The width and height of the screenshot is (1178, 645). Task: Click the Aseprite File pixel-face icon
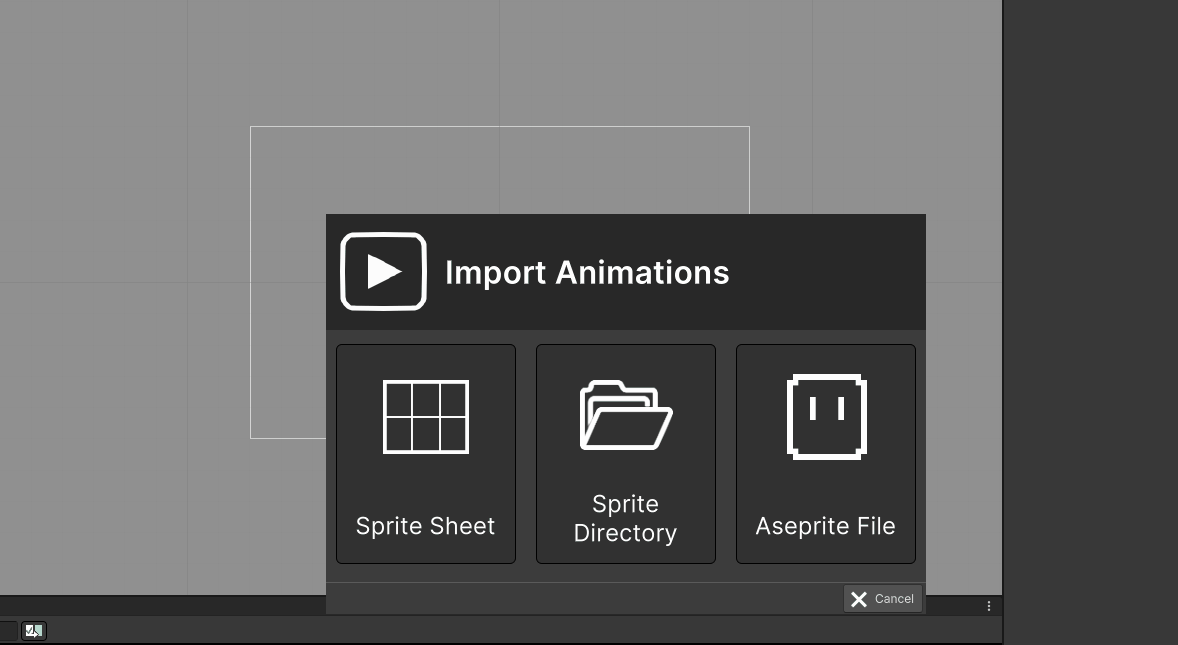pos(826,417)
